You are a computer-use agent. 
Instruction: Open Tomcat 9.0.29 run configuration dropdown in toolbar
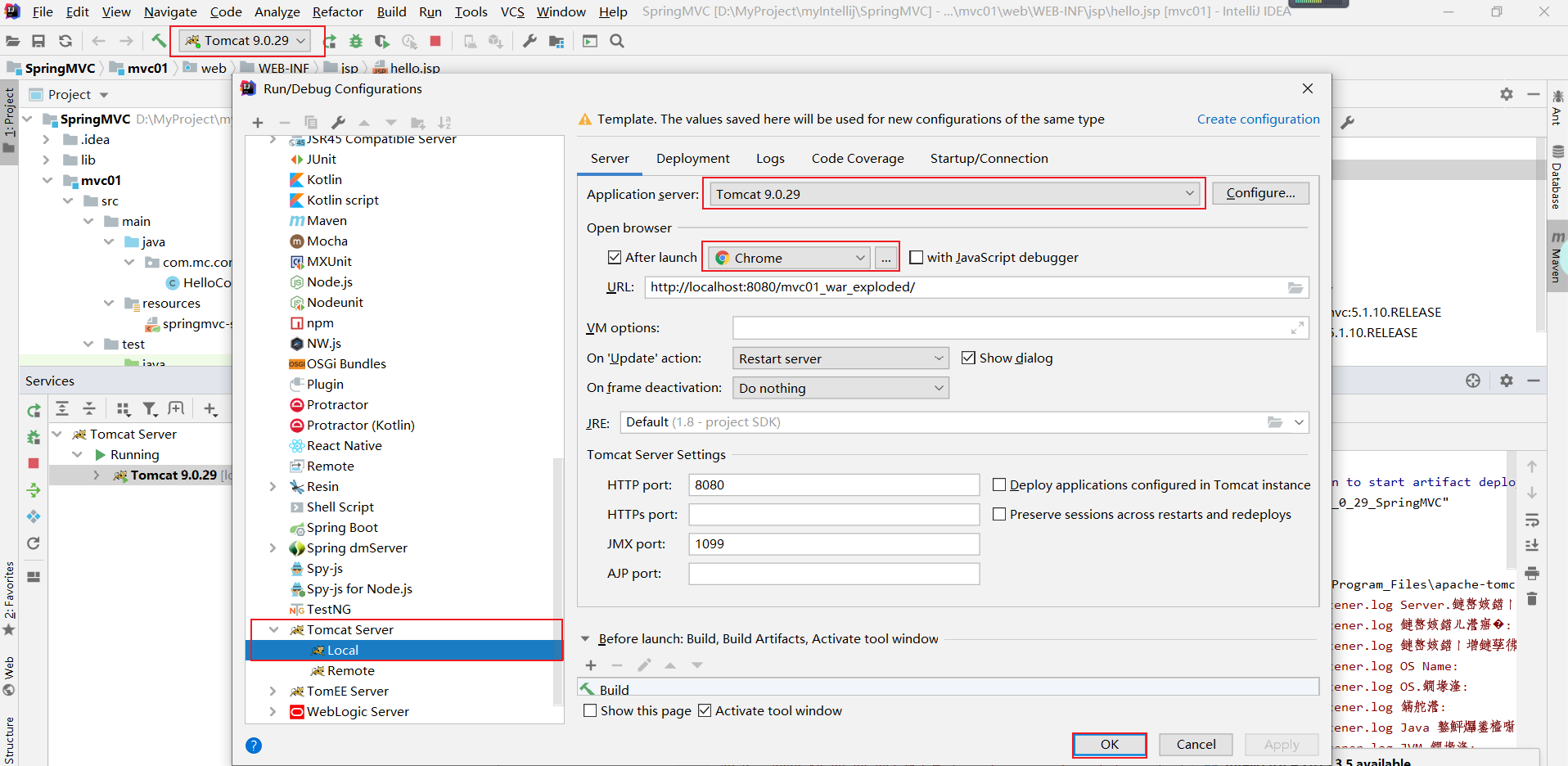pos(245,41)
